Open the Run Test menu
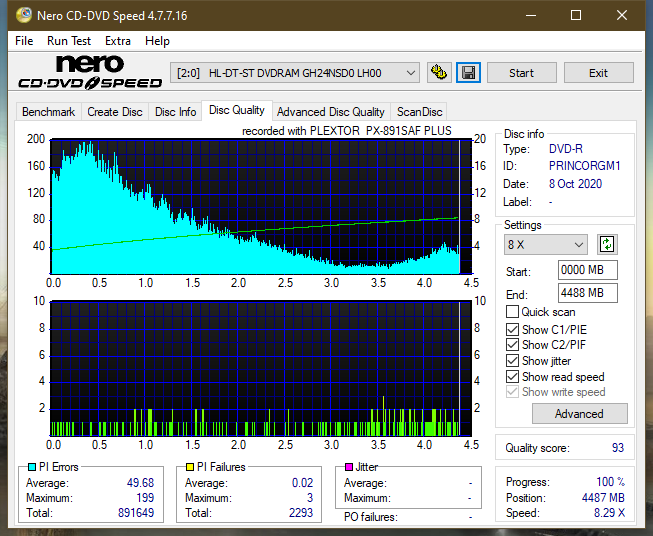 (69, 41)
